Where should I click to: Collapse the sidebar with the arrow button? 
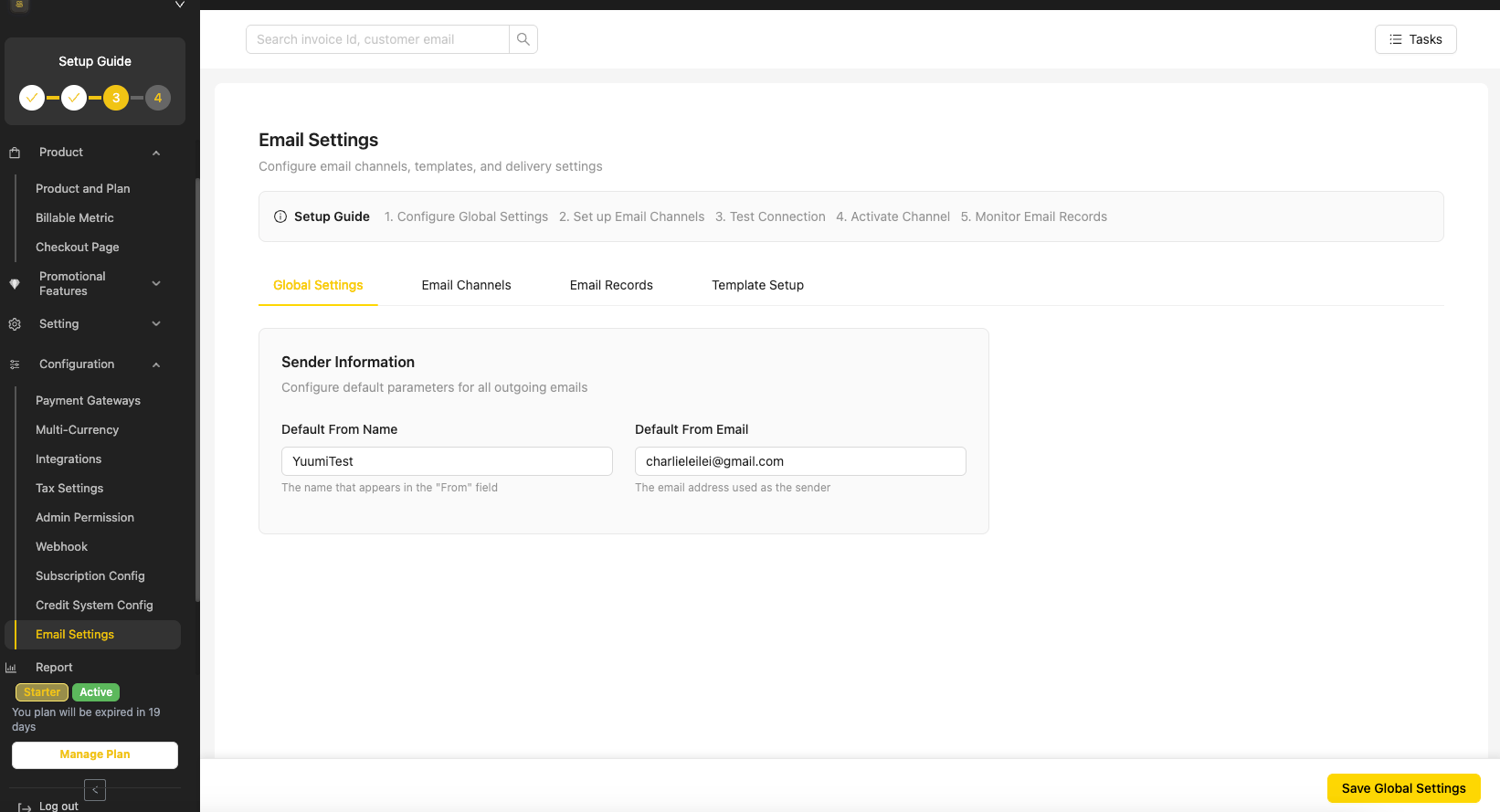95,790
